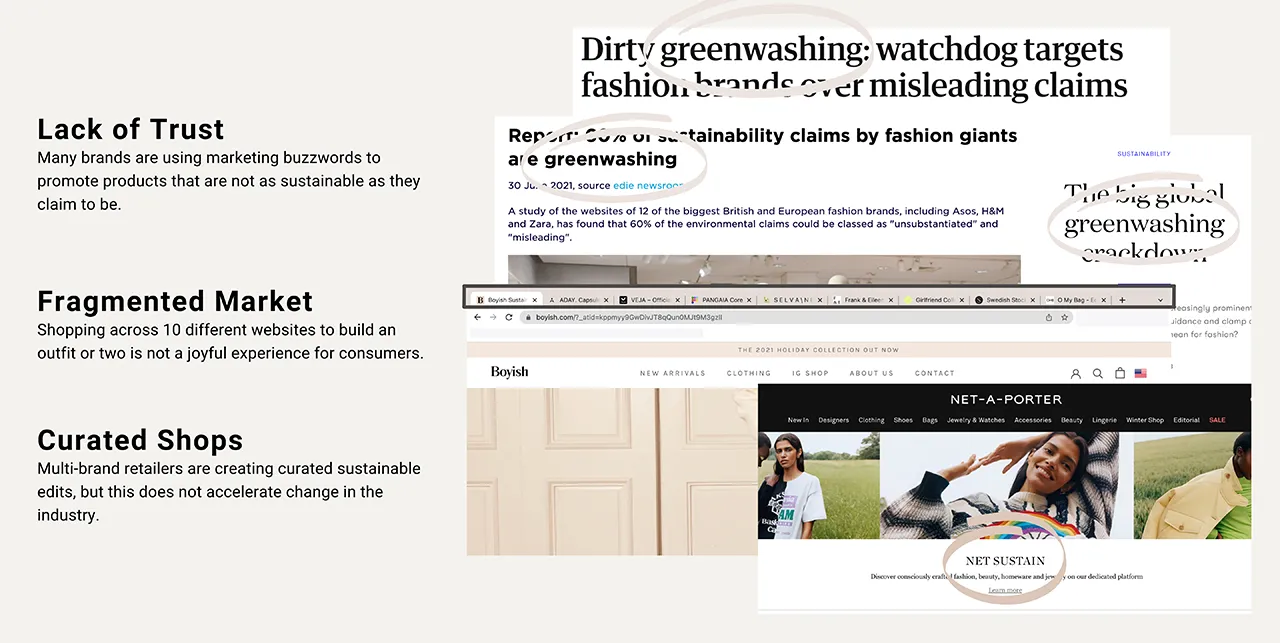Expand the tab list chevron
This screenshot has height=643, width=1280.
[1160, 299]
